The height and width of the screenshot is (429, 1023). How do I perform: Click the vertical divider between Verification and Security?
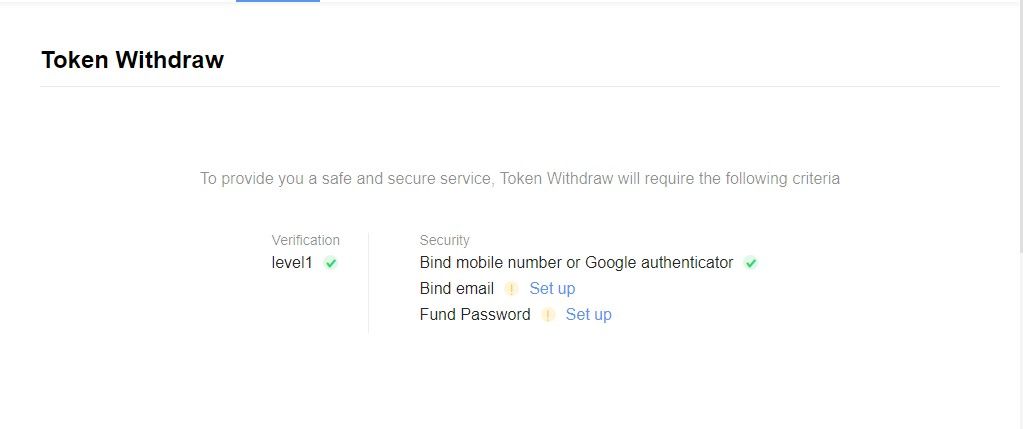coord(369,282)
